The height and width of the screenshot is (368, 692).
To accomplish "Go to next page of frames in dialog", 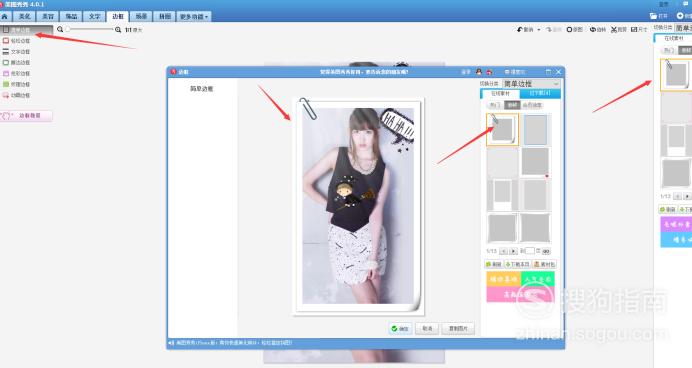I will (513, 251).
